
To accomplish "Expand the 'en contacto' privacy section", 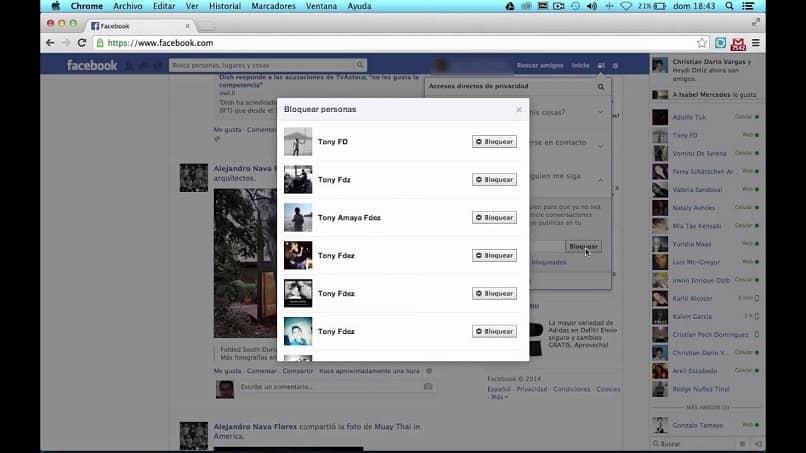I will [600, 146].
